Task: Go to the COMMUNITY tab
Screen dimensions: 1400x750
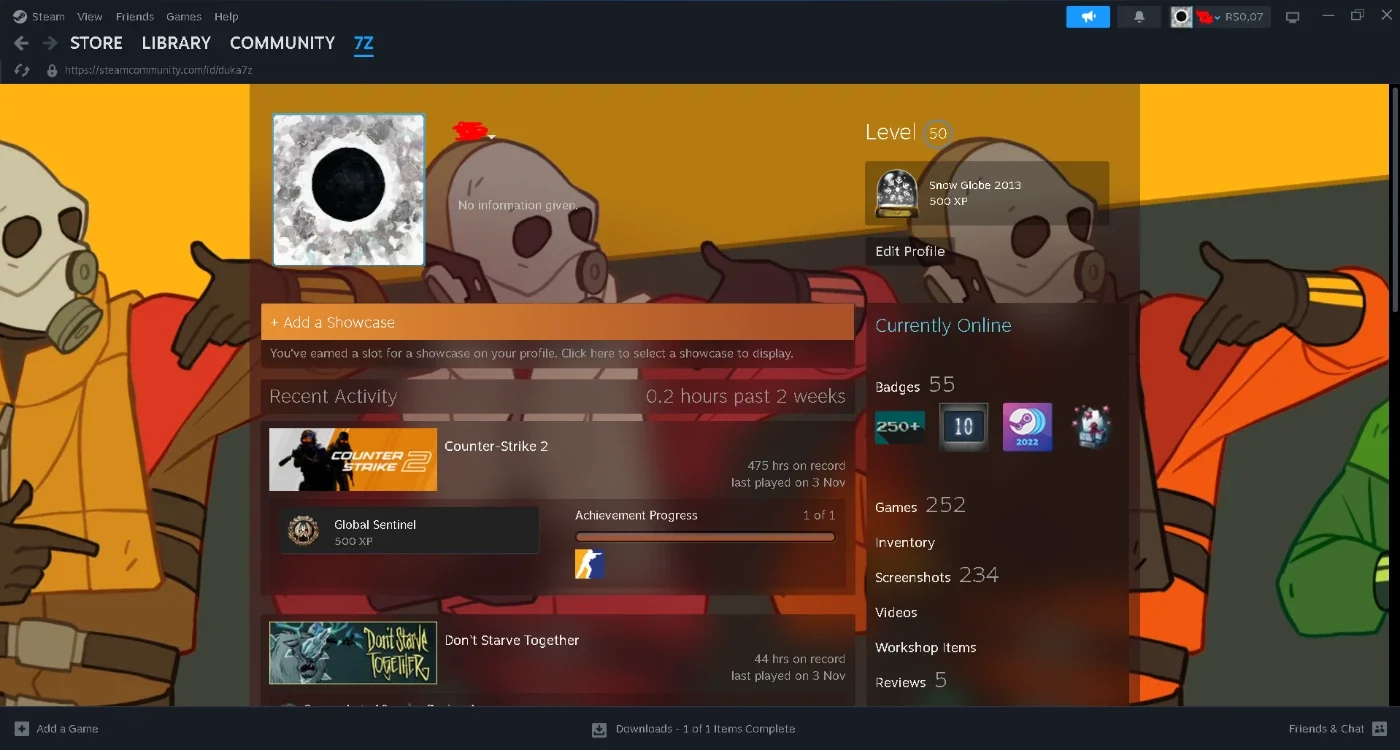Action: coord(282,43)
